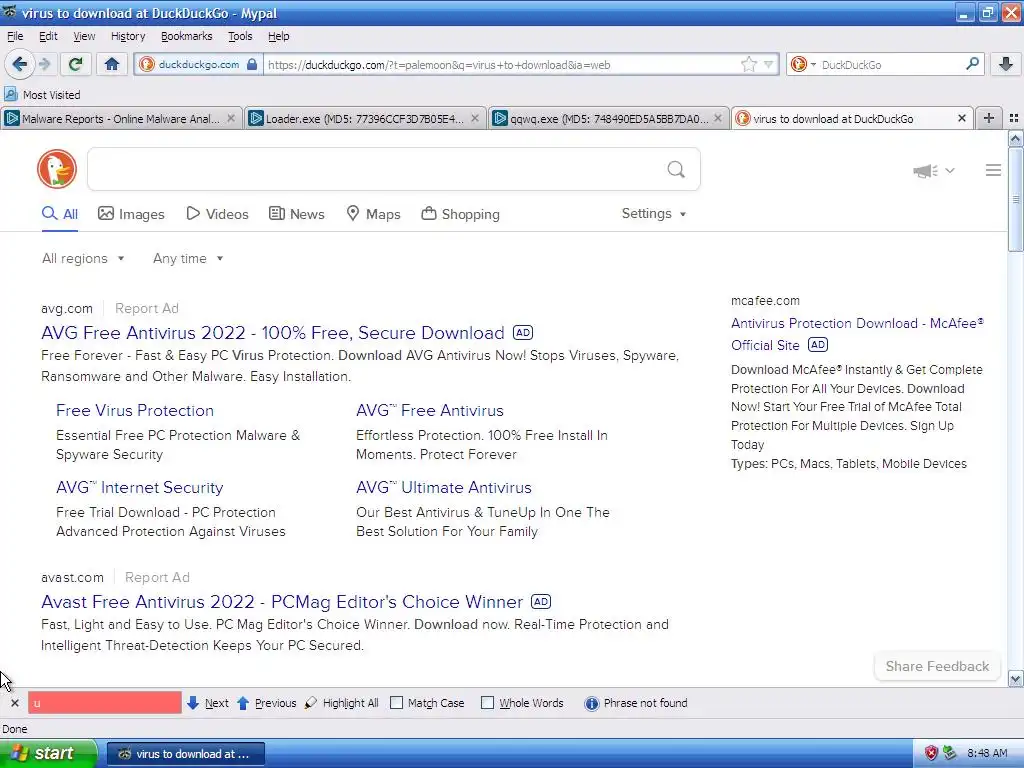Choose search engine from DuckDuckGo dropdown
1024x768 pixels.
pos(803,64)
